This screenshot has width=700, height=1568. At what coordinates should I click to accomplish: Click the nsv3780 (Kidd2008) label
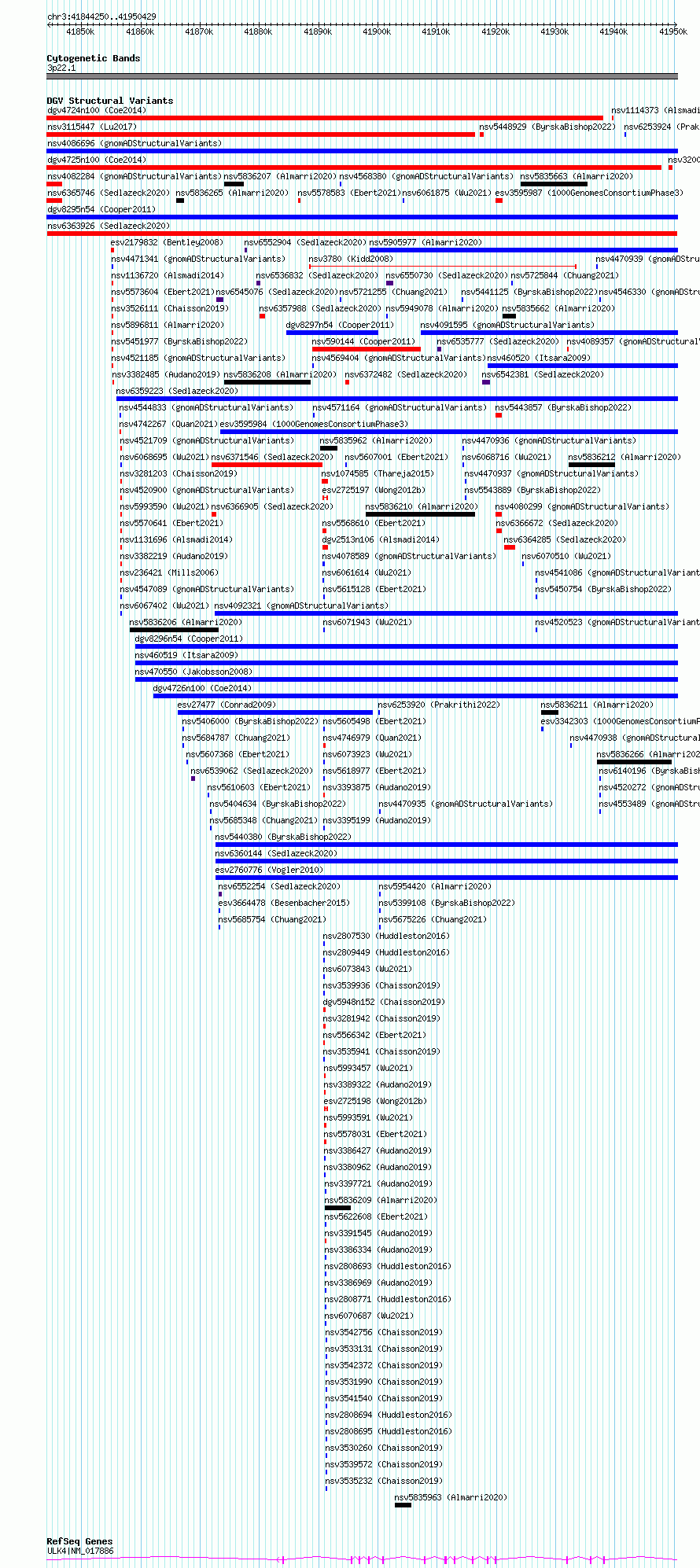(x=350, y=259)
